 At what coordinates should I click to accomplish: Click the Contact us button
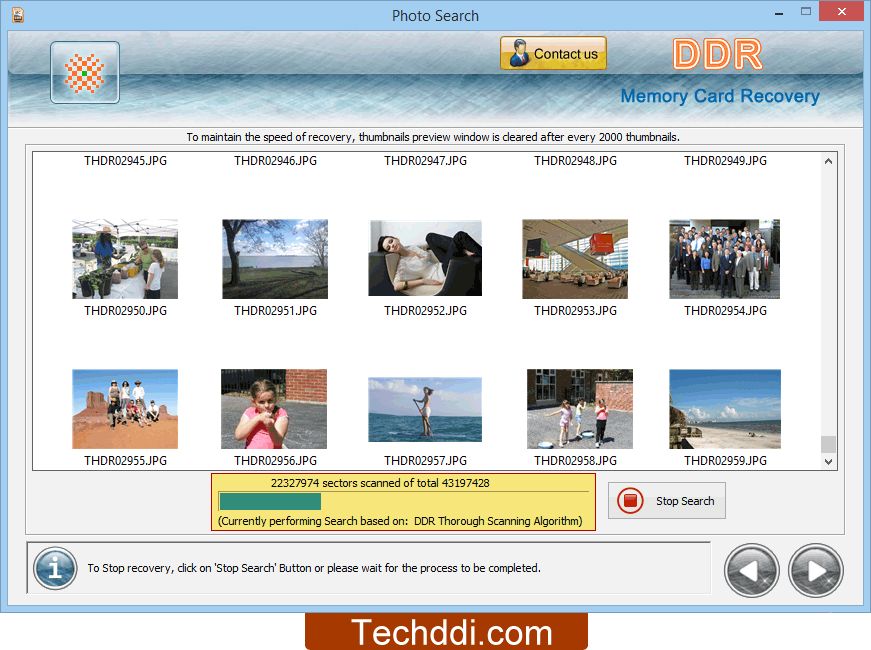pos(553,53)
